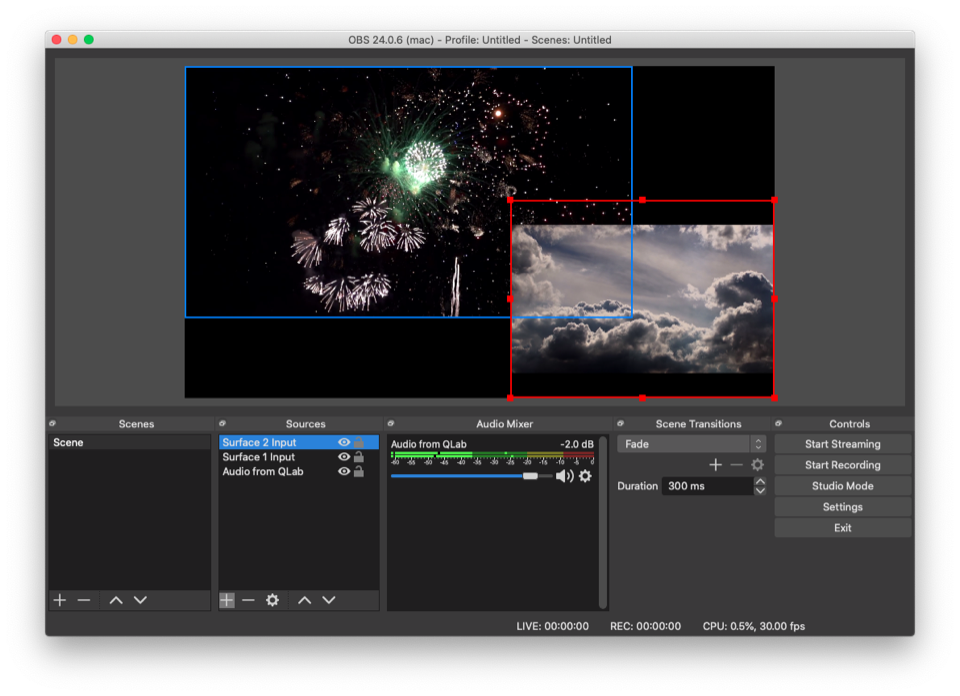This screenshot has height=696, width=960.
Task: Toggle visibility of Surface 1 Input
Action: click(344, 457)
